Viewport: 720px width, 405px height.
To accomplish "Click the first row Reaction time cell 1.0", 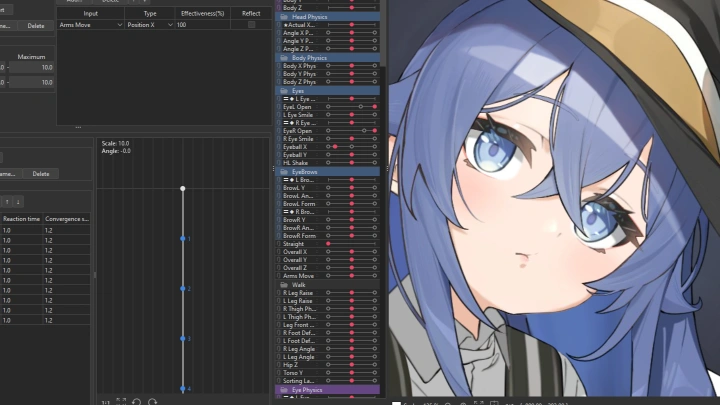I will click(21, 231).
